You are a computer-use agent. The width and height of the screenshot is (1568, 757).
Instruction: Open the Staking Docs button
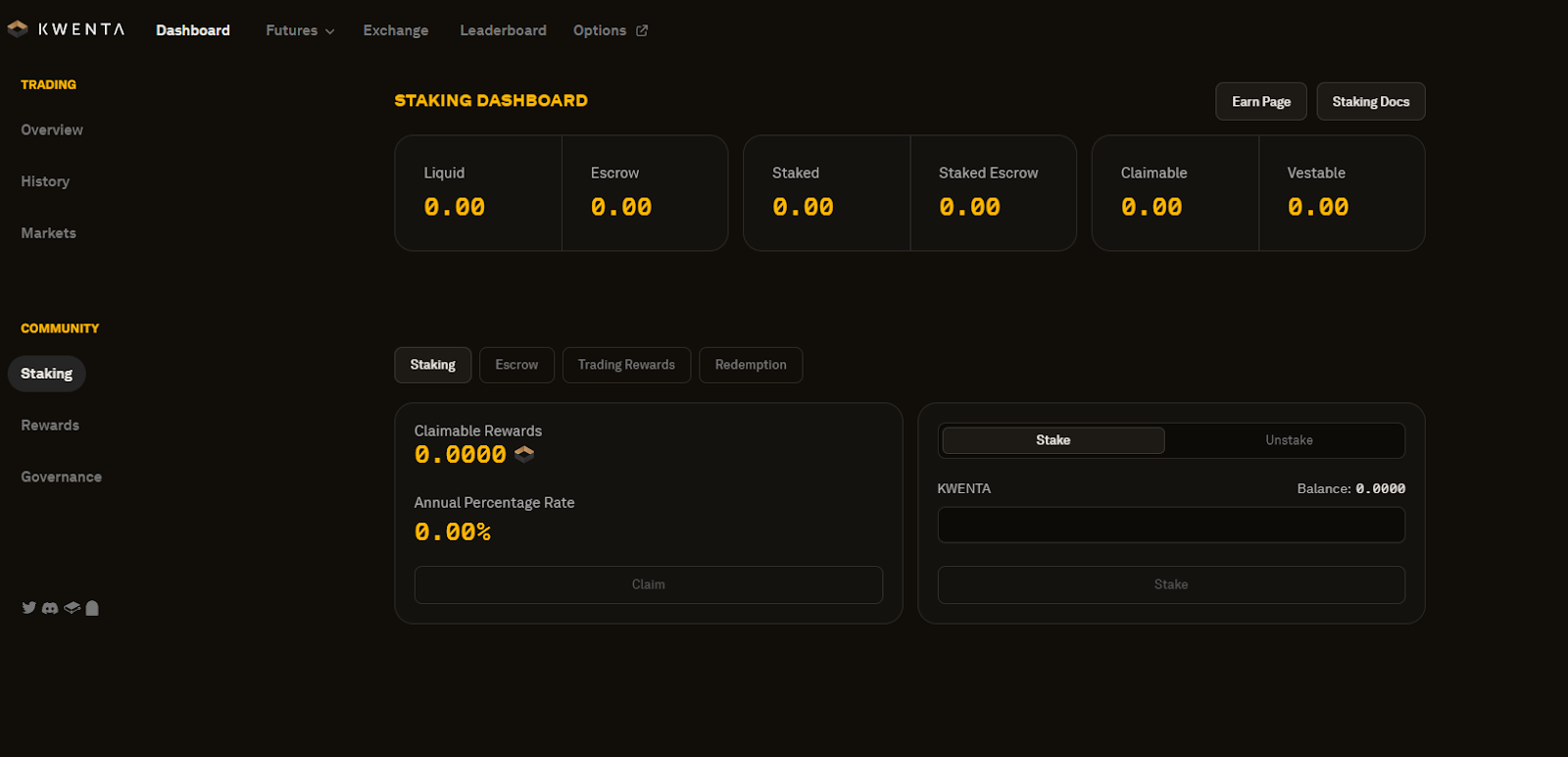pyautogui.click(x=1371, y=102)
